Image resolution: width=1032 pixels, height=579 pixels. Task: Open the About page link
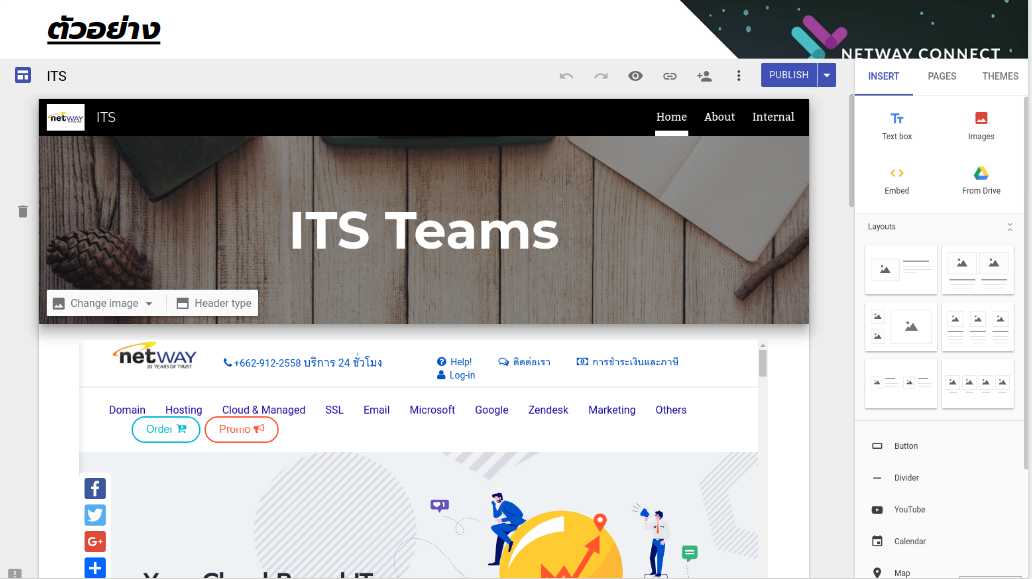719,117
